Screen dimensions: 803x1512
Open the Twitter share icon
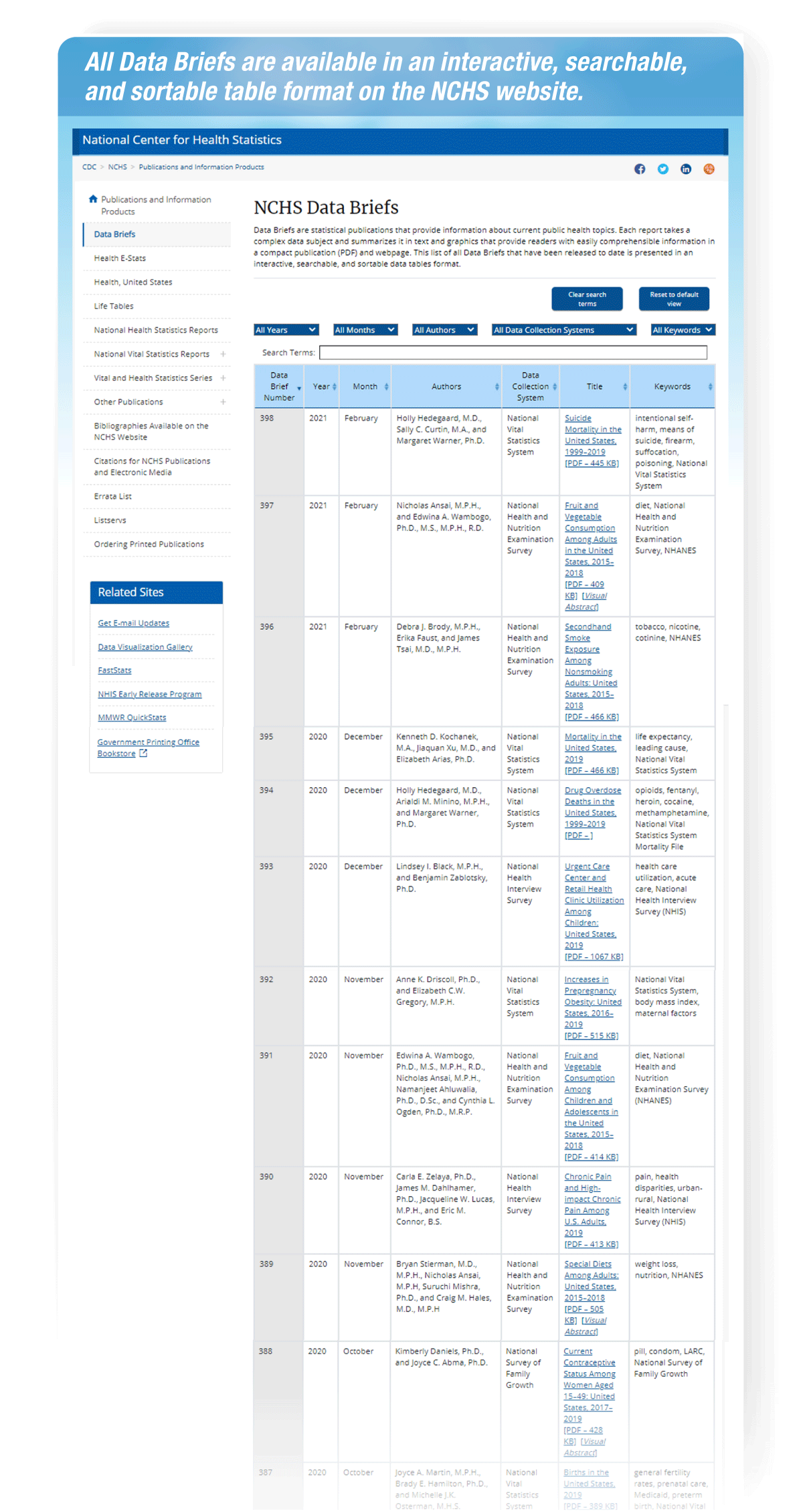(663, 169)
